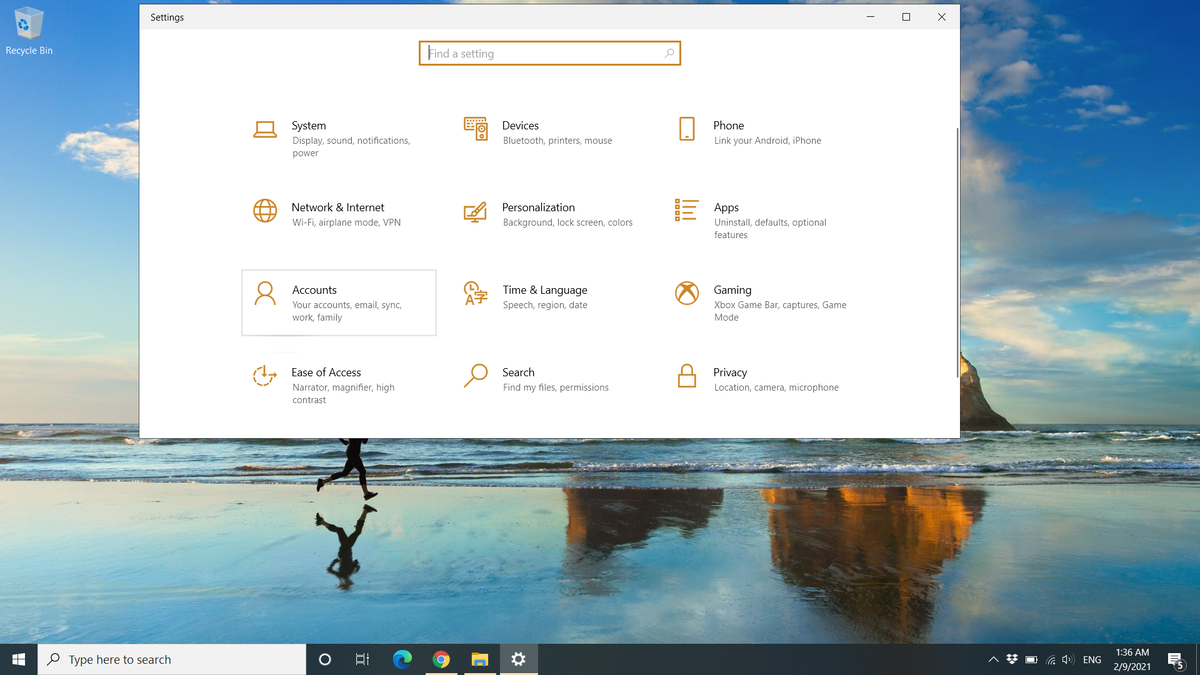Open the Action Center notifications
Screen dimensions: 1200x675
1176,659
